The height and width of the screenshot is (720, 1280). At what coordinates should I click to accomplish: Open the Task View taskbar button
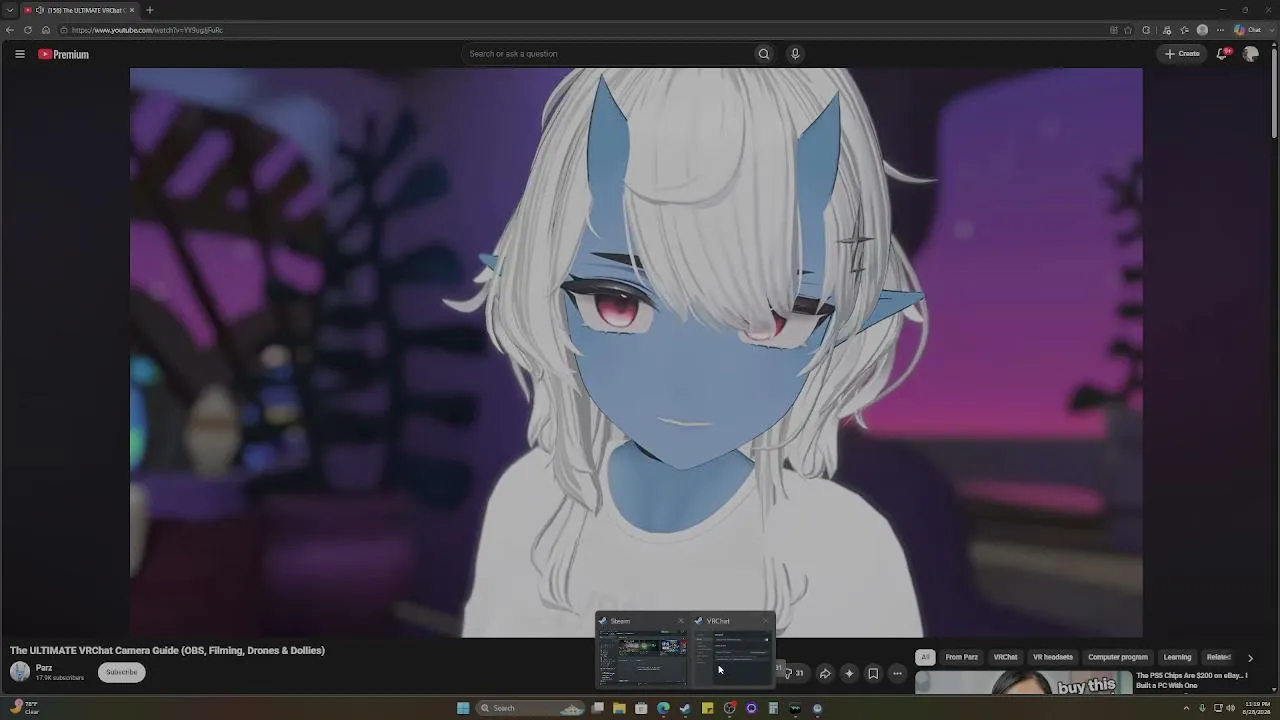(x=597, y=708)
